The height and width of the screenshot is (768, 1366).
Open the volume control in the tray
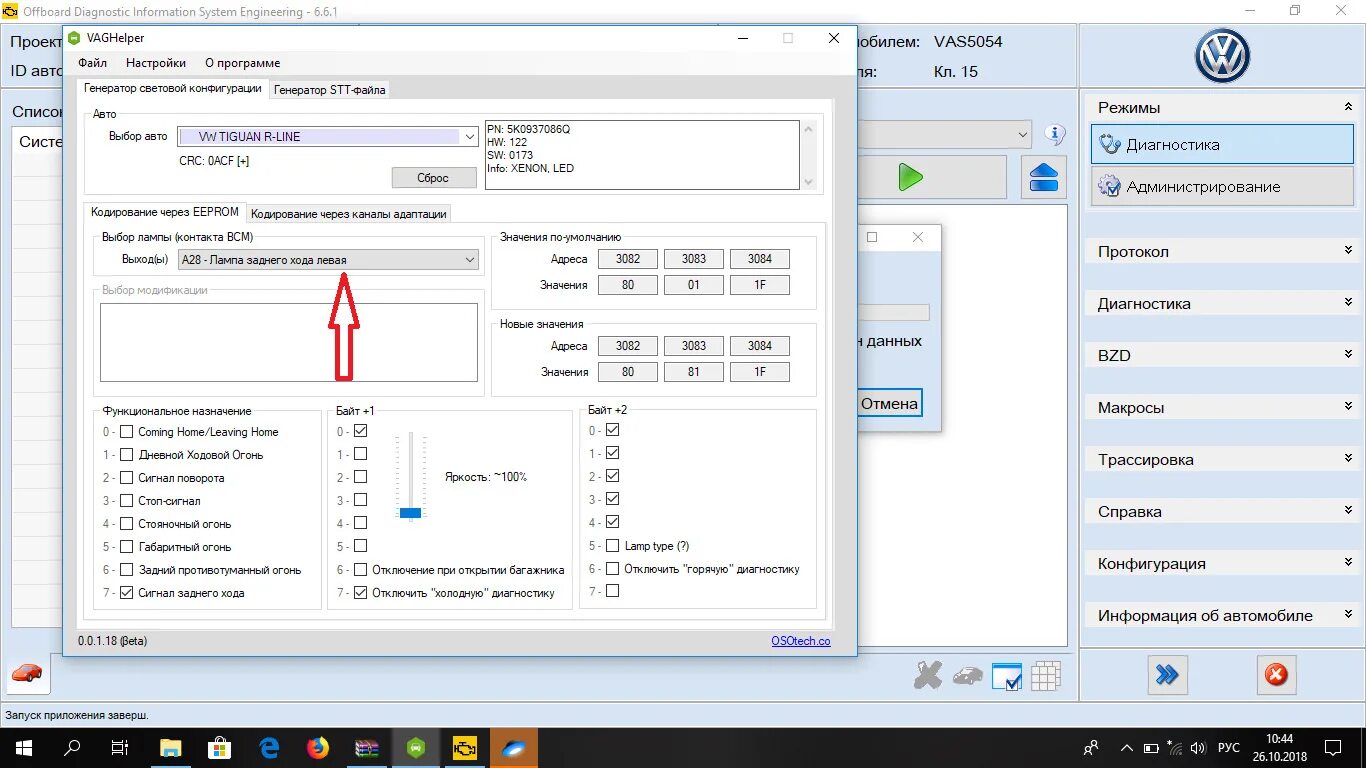[1198, 748]
